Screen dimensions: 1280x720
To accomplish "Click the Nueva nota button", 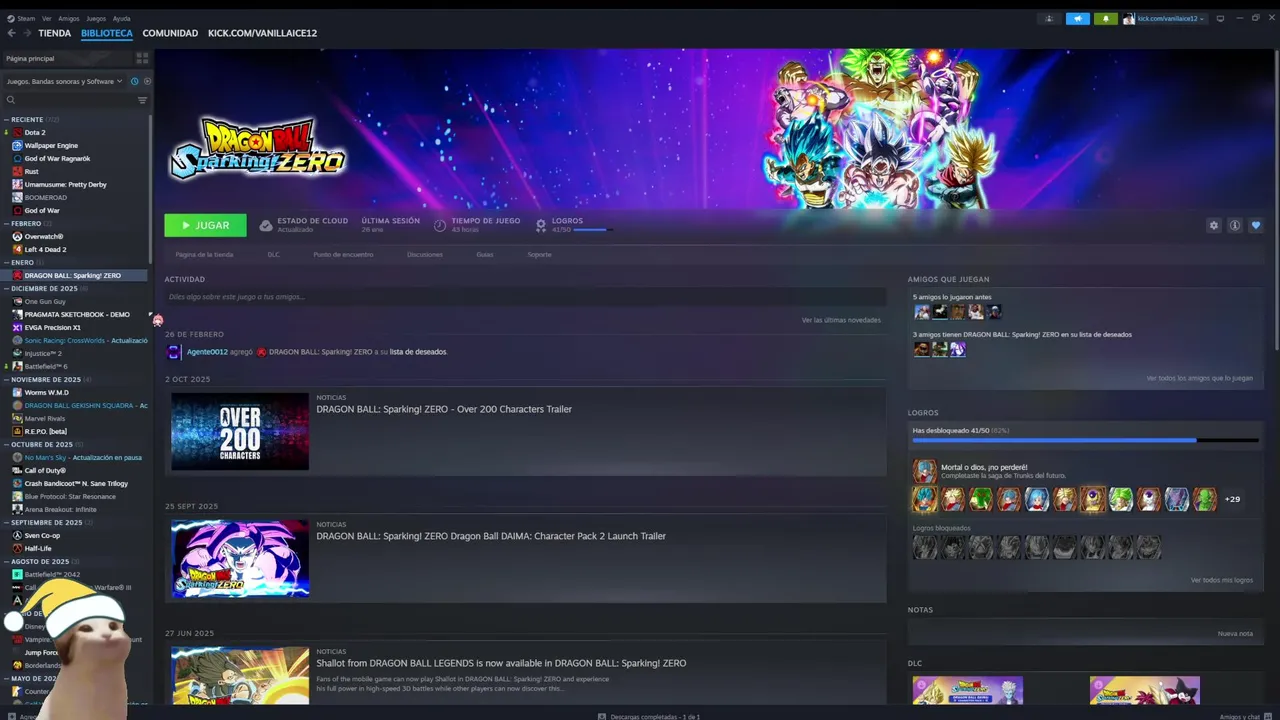I will point(1235,633).
